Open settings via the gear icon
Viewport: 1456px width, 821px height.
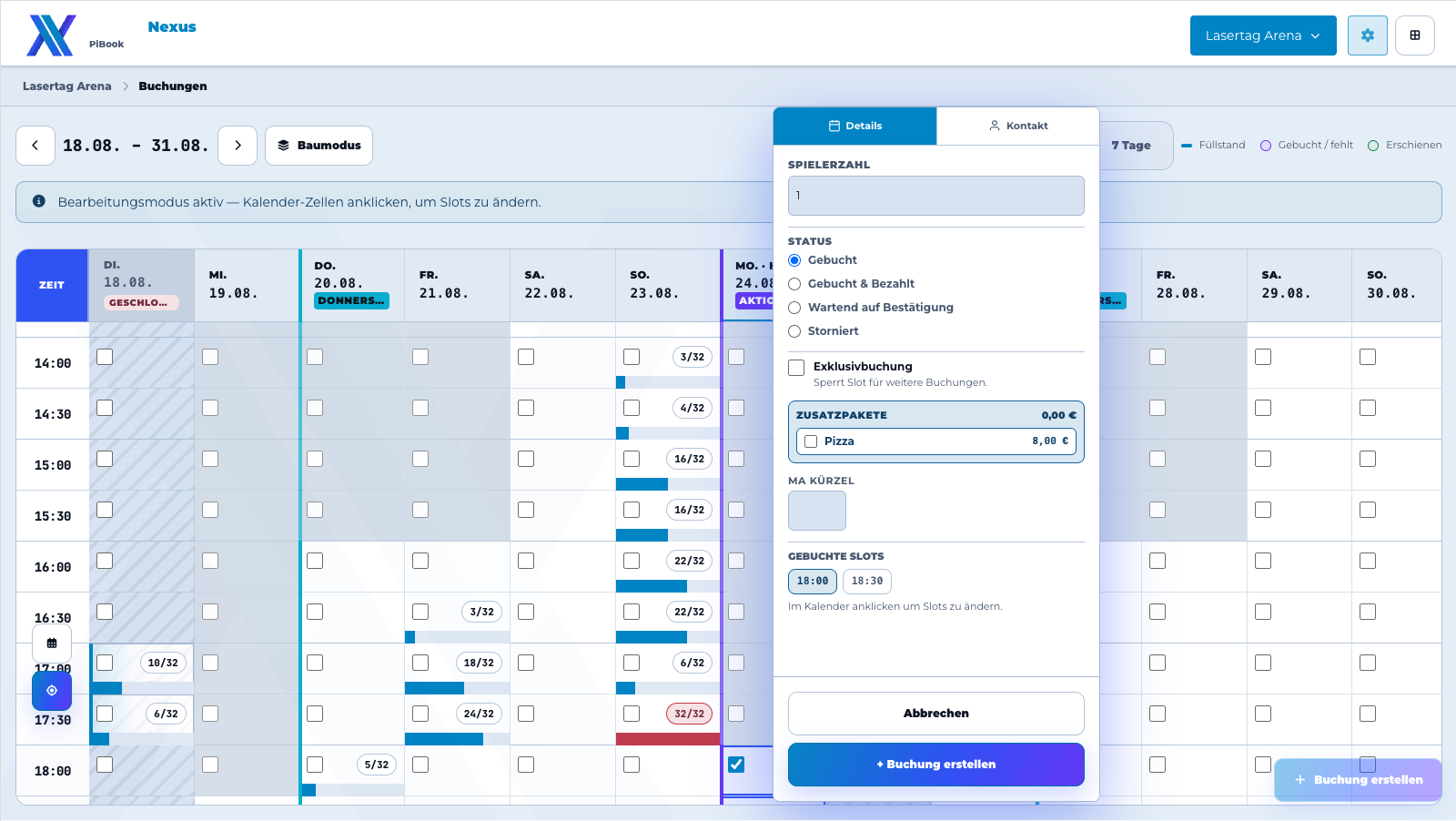(1368, 35)
